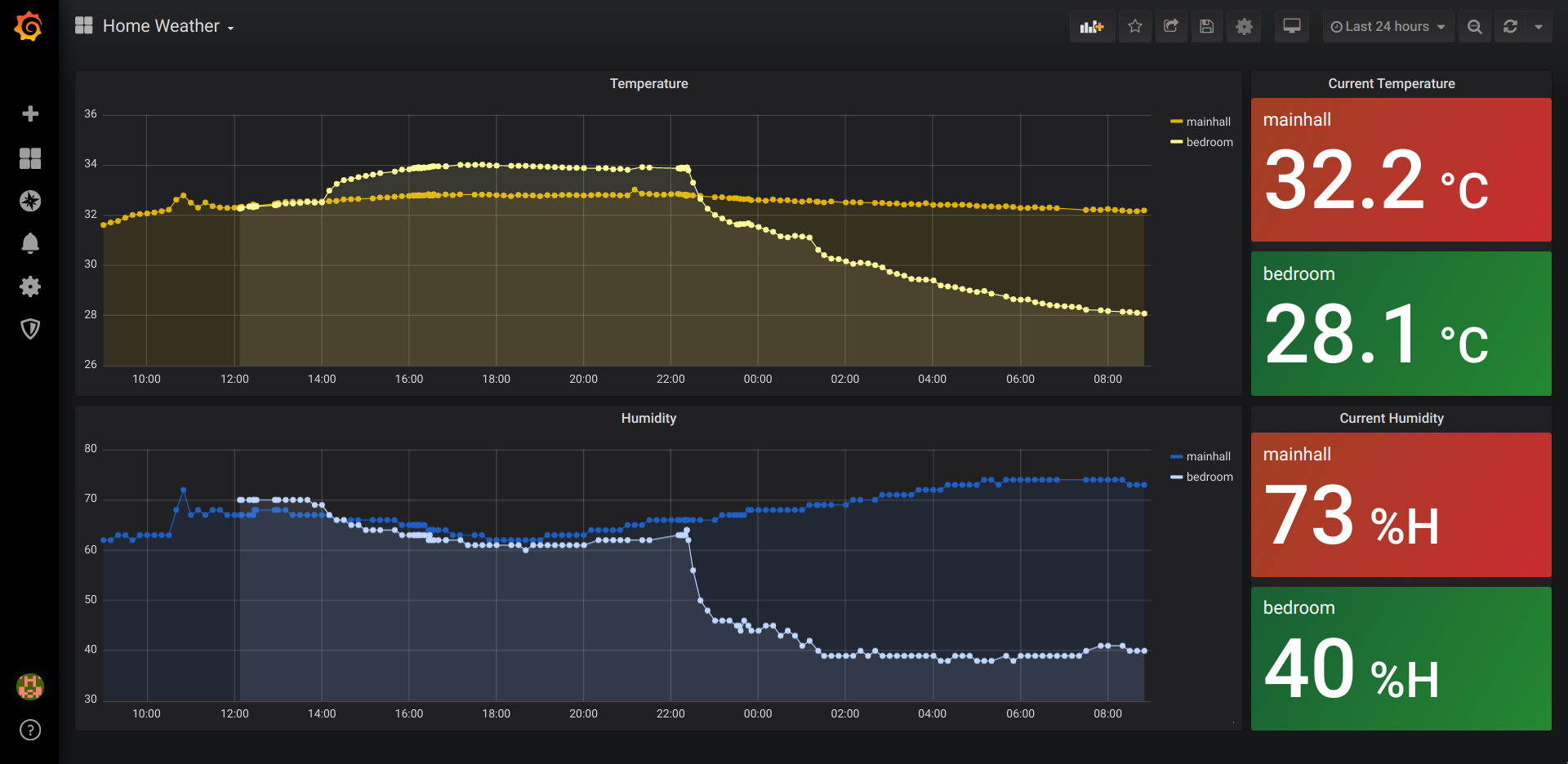The width and height of the screenshot is (1568, 764).
Task: Open dashboard settings gear in top toolbar
Action: coord(1244,27)
